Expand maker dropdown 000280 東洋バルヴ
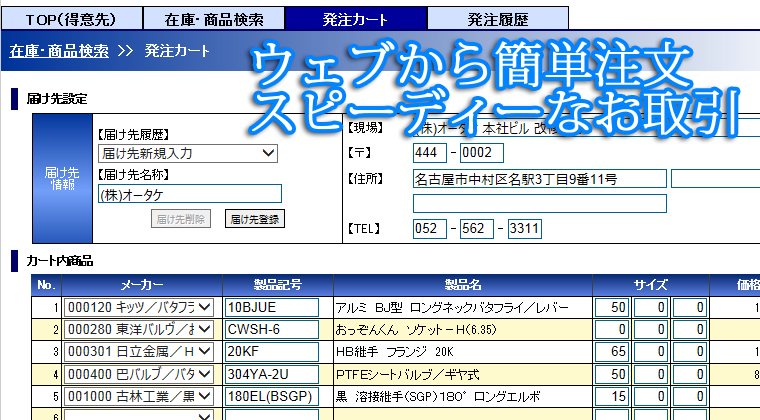Image resolution: width=760 pixels, height=420 pixels. tap(139, 329)
